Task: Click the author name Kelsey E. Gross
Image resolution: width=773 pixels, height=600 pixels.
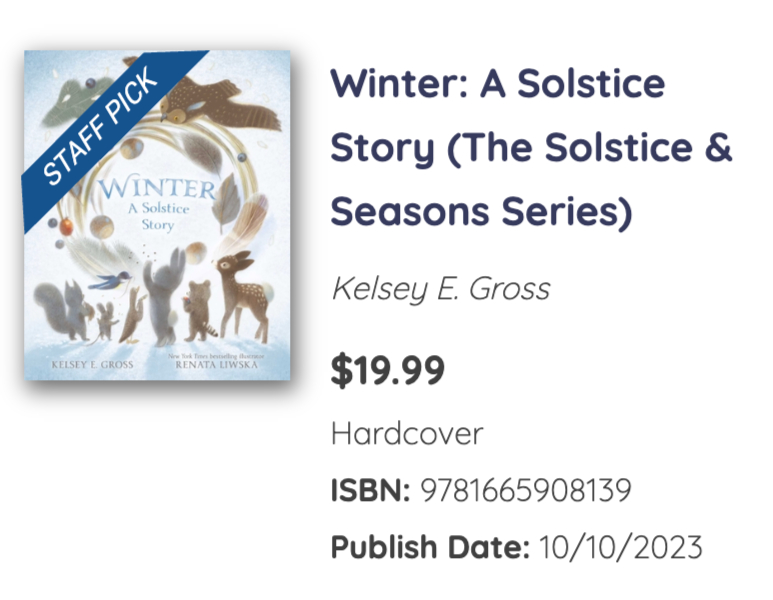Action: (440, 290)
